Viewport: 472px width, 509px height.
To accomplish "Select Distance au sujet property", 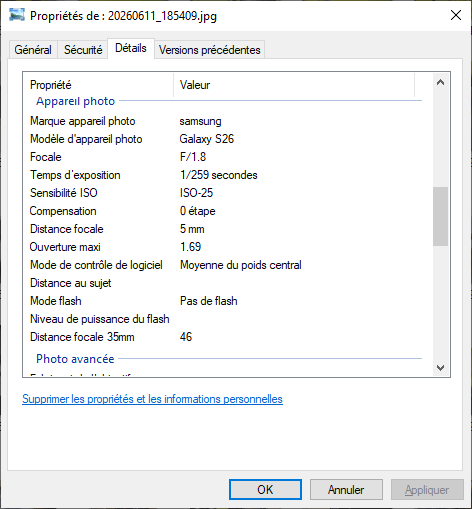I will click(71, 283).
